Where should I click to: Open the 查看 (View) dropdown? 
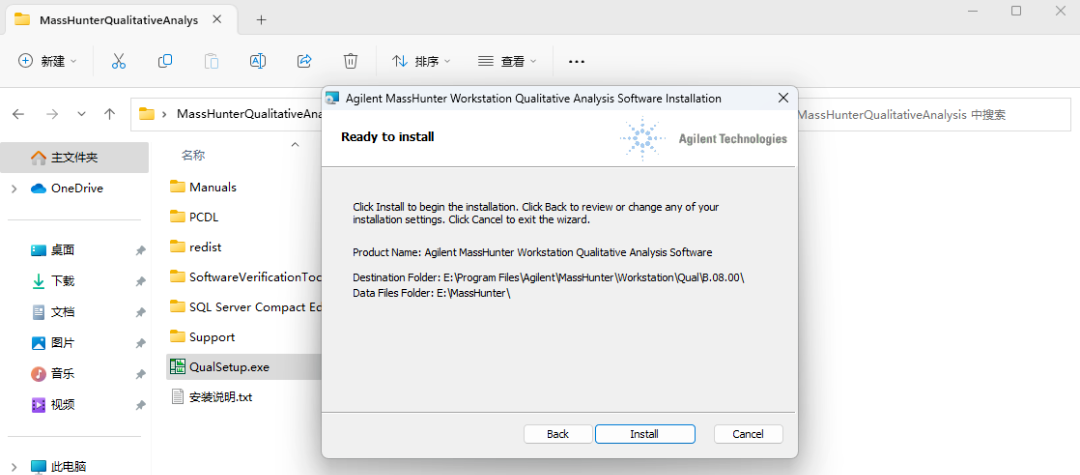pos(506,61)
